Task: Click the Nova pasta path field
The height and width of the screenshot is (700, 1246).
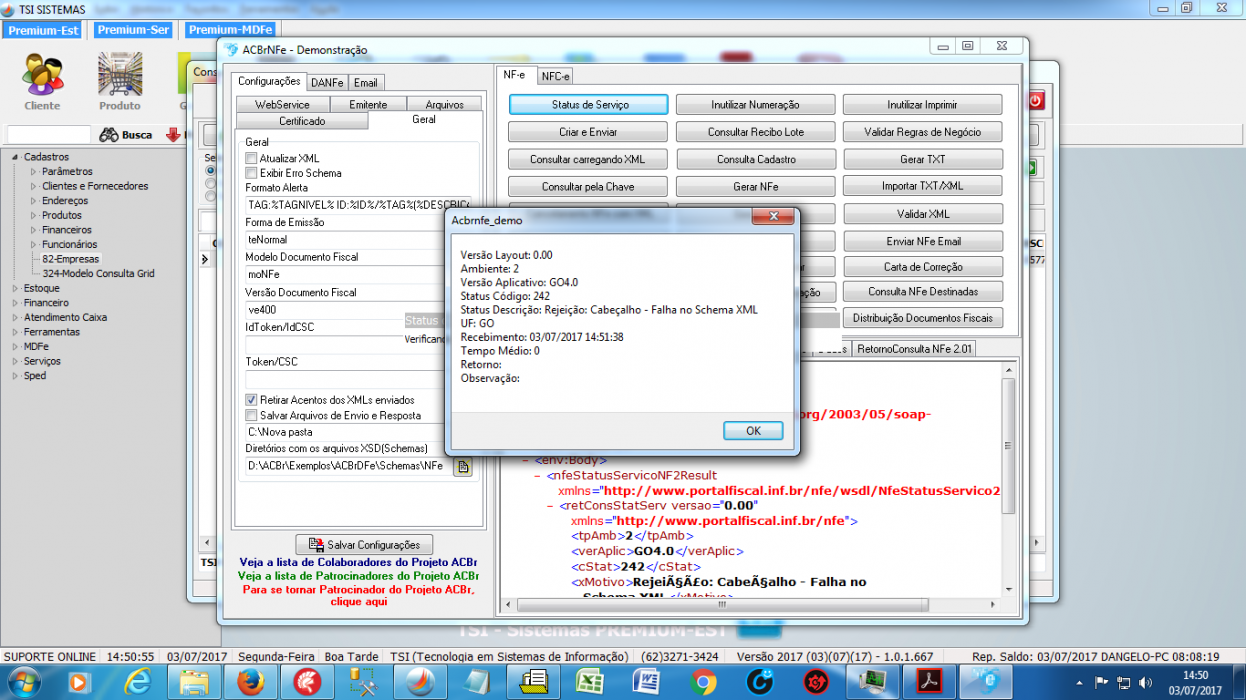Action: pos(358,432)
